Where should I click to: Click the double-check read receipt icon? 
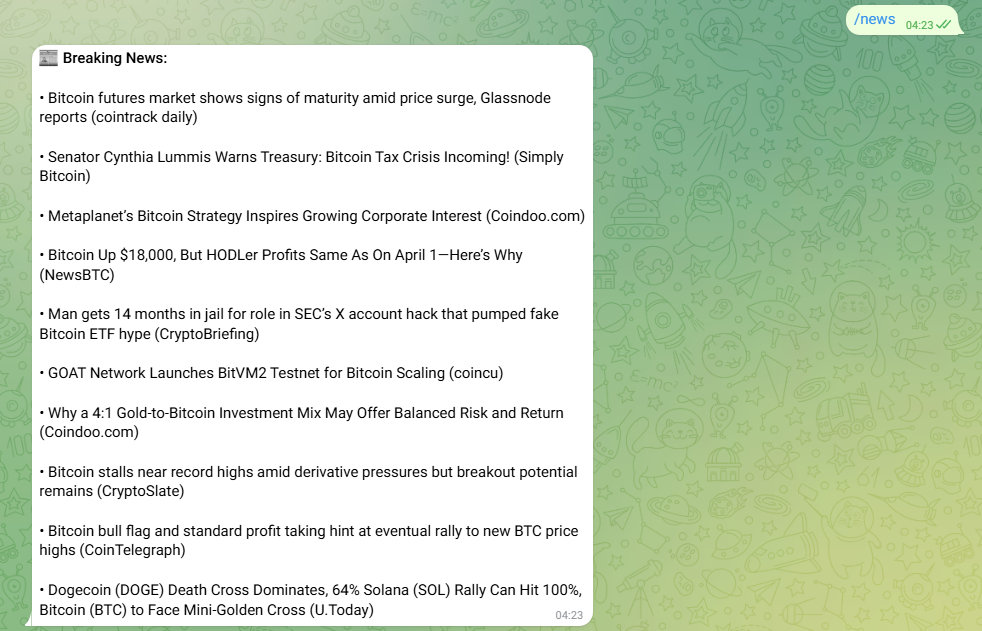tap(944, 24)
